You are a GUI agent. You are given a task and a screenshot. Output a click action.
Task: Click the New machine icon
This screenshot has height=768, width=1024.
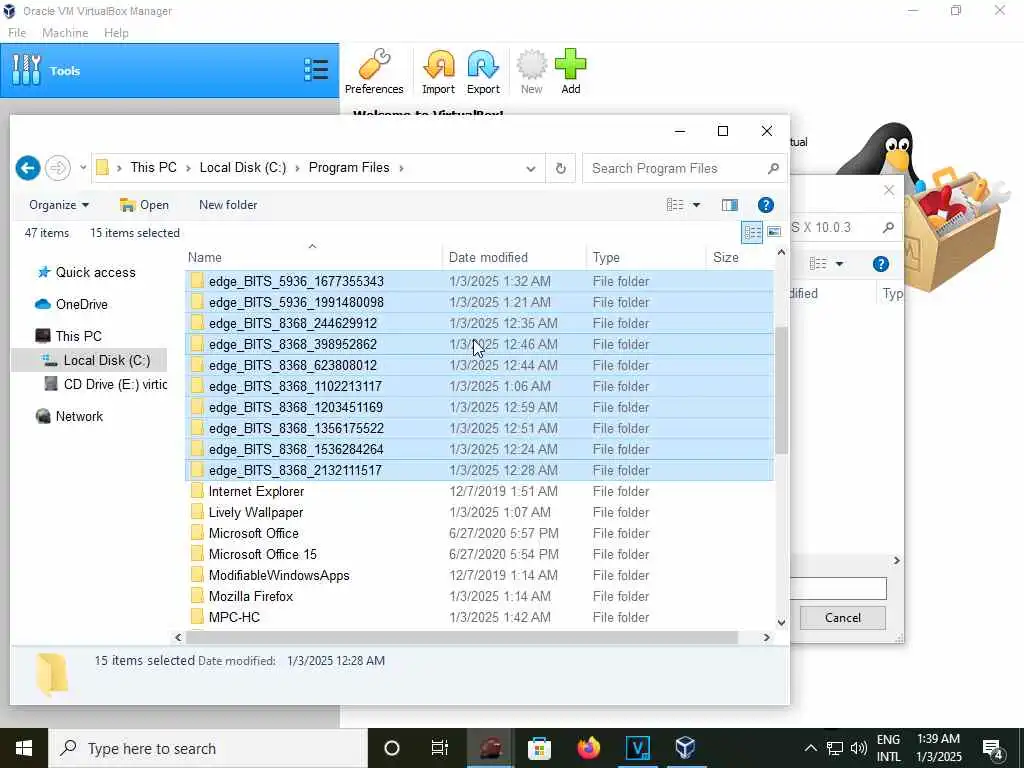tap(531, 72)
